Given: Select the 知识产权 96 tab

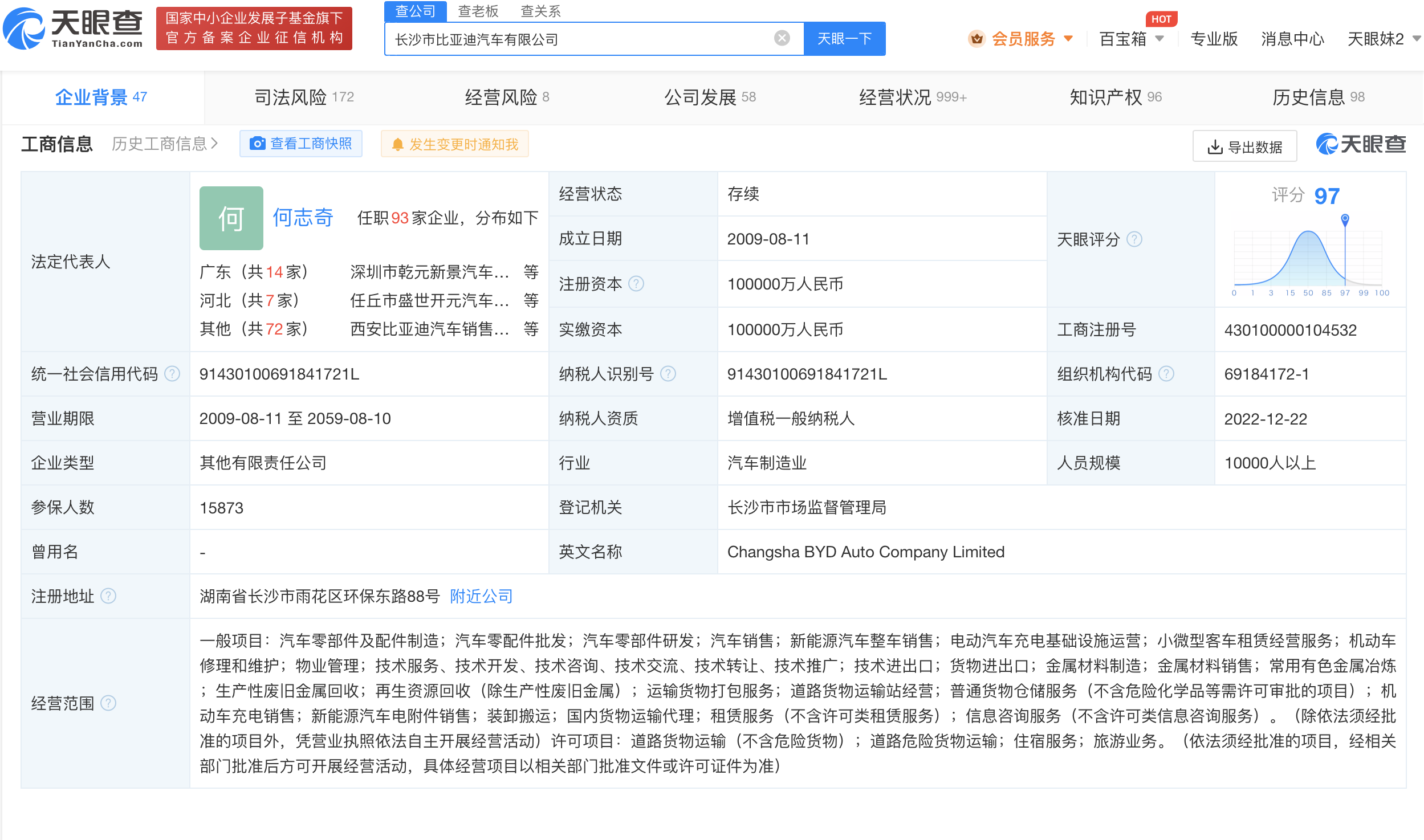Looking at the screenshot, I should coord(1116,97).
